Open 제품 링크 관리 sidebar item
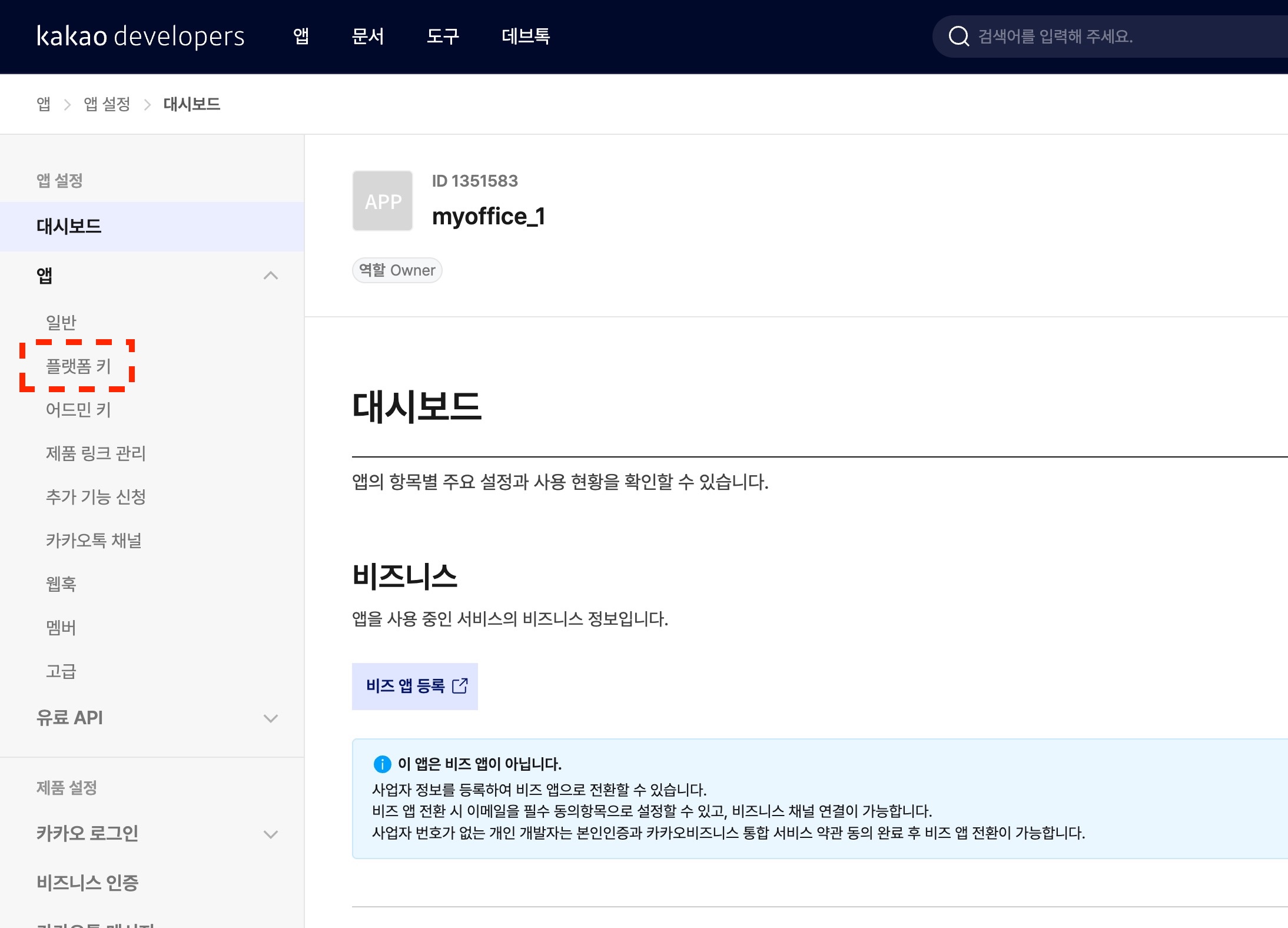Image resolution: width=1288 pixels, height=928 pixels. point(95,453)
